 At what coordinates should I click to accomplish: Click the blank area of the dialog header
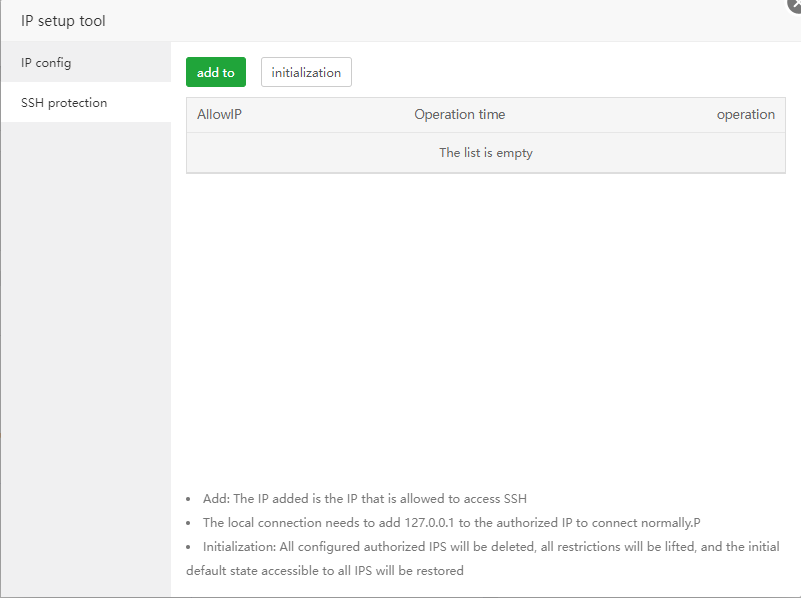pyautogui.click(x=450, y=21)
